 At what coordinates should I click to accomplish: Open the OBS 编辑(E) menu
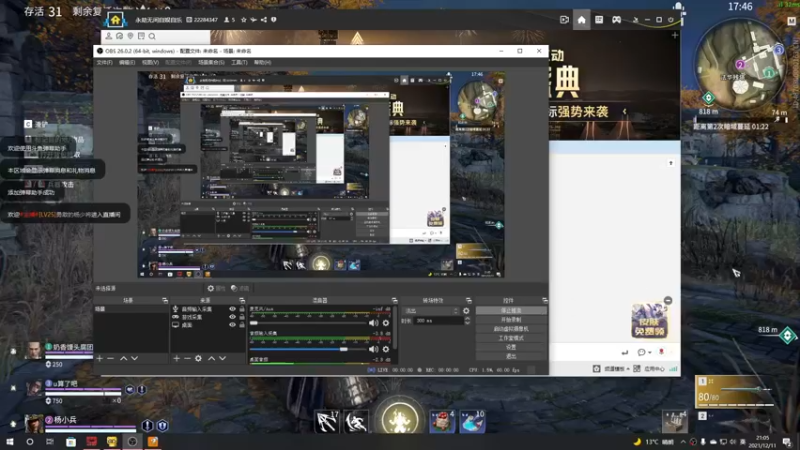[x=127, y=62]
